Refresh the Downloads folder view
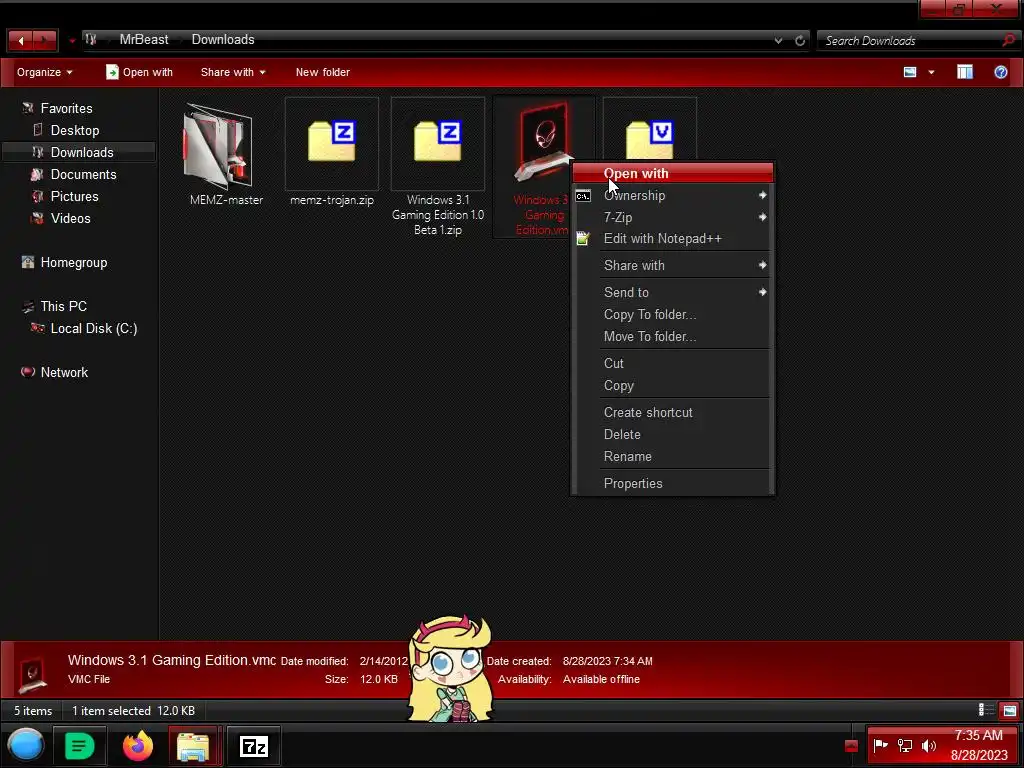 click(799, 40)
